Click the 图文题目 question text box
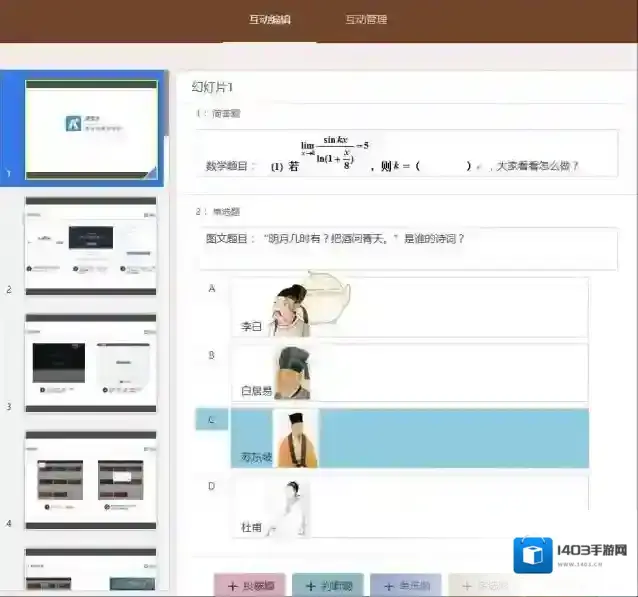The width and height of the screenshot is (638, 597). click(409, 248)
